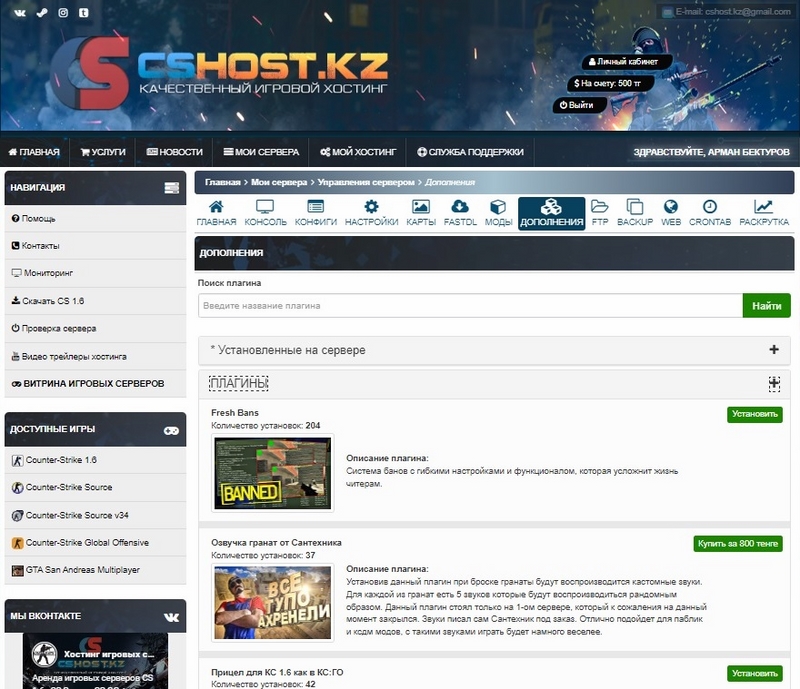
Task: Open ГЛАВНАЯ server tab with house icon
Action: point(216,213)
